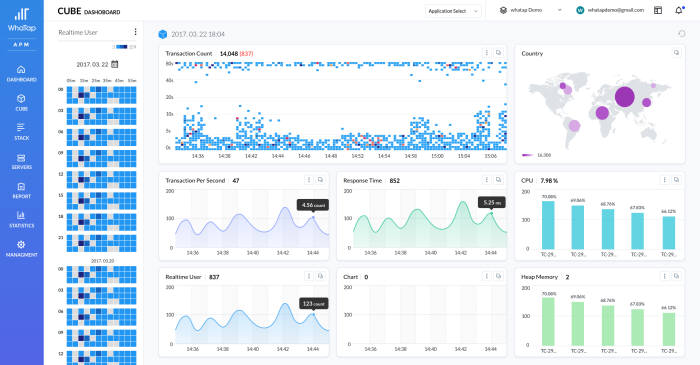
Task: Click the largest purple bubble on the map
Action: tap(625, 96)
